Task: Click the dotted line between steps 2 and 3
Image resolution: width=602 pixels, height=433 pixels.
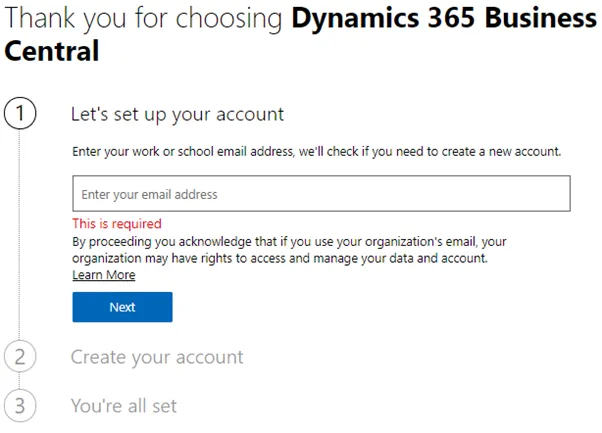Action: [x=20, y=381]
